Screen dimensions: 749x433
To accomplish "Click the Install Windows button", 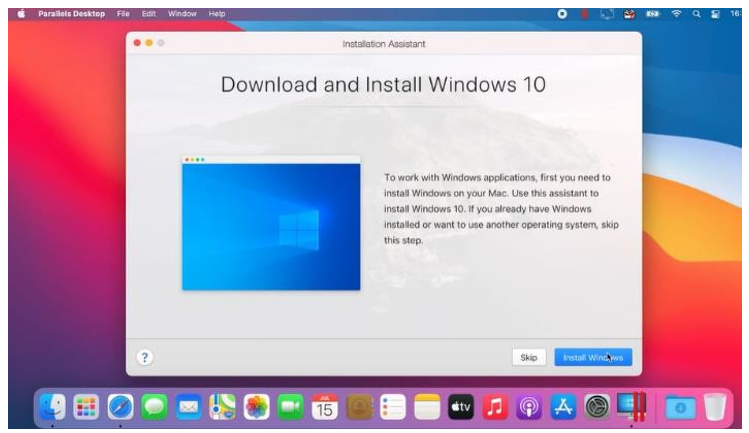I will pyautogui.click(x=593, y=357).
